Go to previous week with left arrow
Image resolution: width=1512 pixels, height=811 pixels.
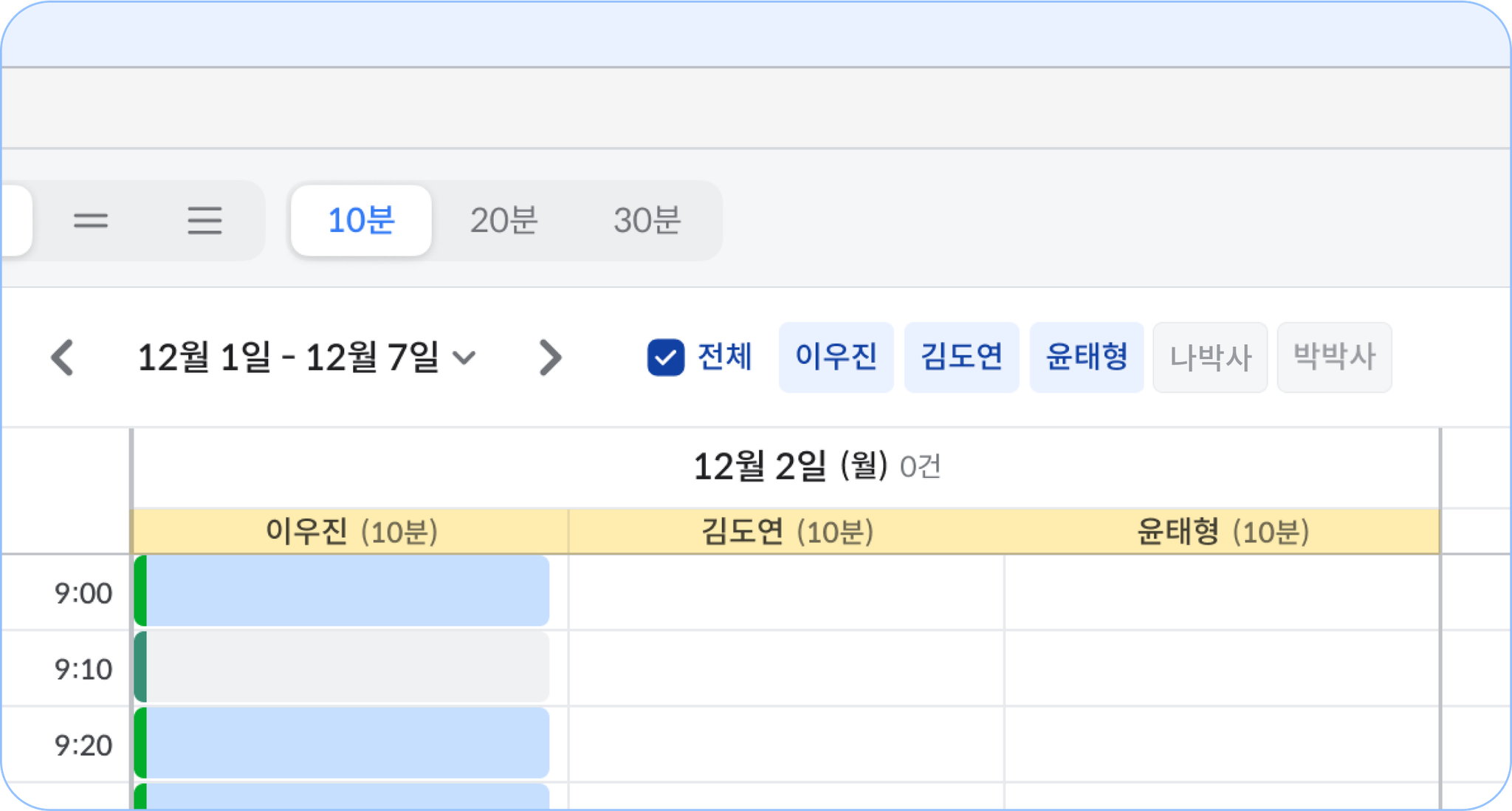63,358
